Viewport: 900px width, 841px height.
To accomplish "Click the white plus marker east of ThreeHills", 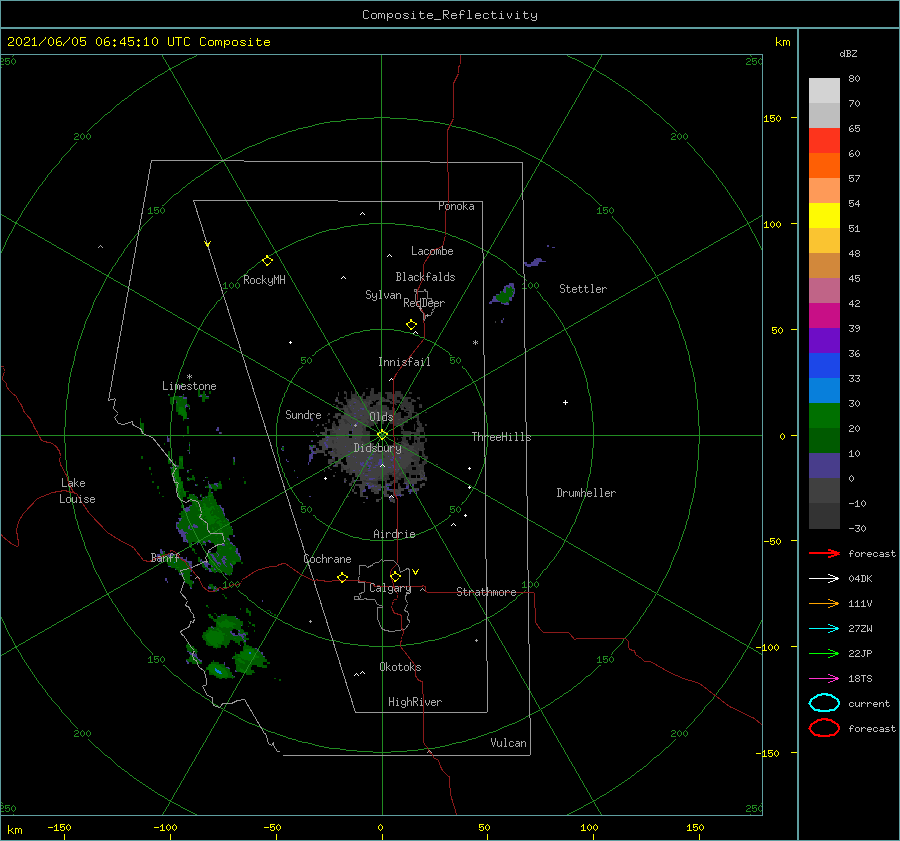I will 565,402.
